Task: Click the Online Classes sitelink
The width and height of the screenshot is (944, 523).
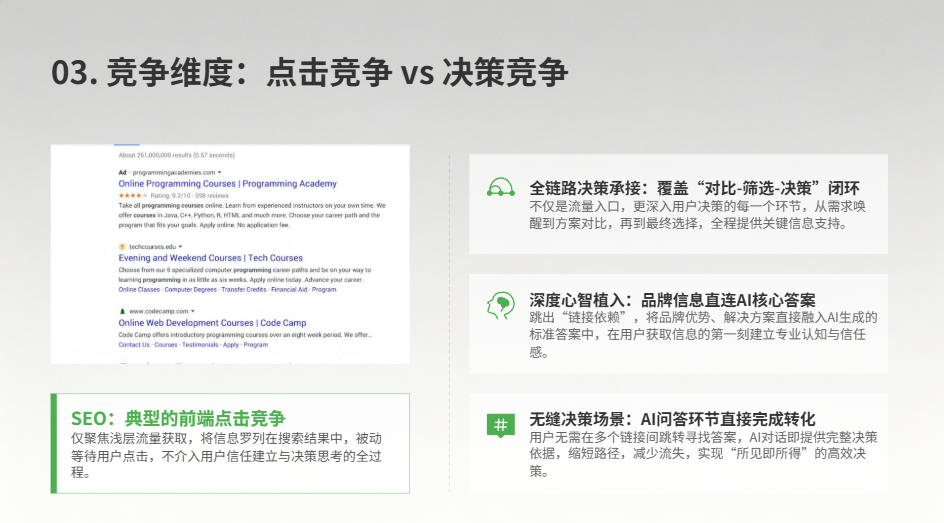Action: [139, 289]
